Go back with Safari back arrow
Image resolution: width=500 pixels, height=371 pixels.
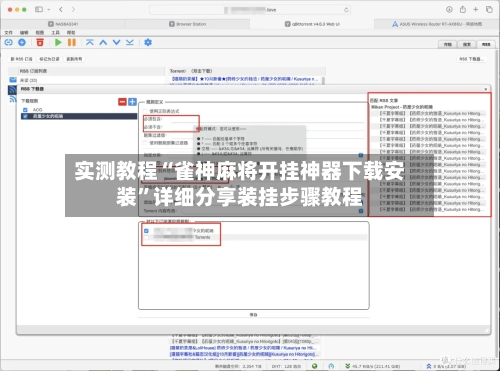pyautogui.click(x=61, y=9)
